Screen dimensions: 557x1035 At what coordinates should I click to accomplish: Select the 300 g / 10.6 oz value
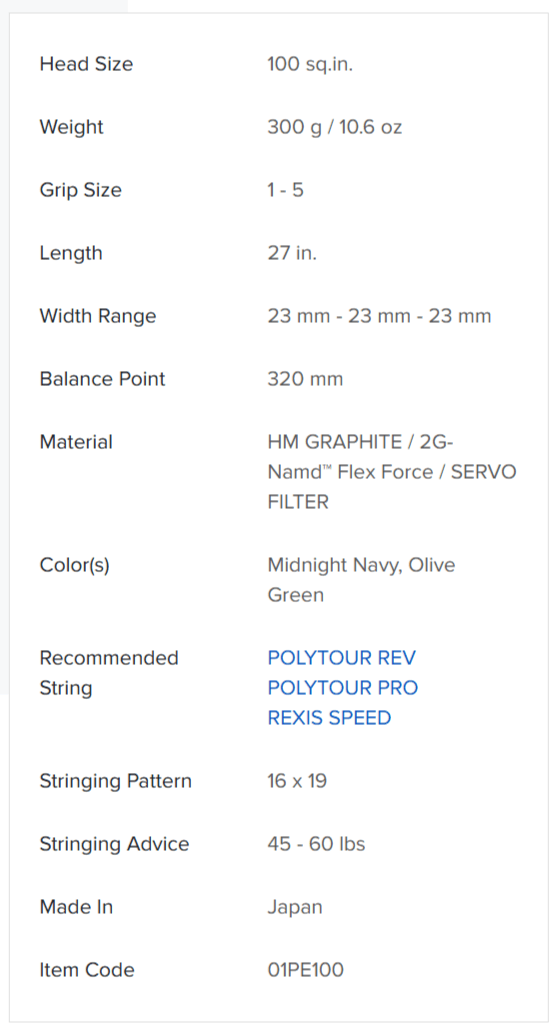point(335,127)
